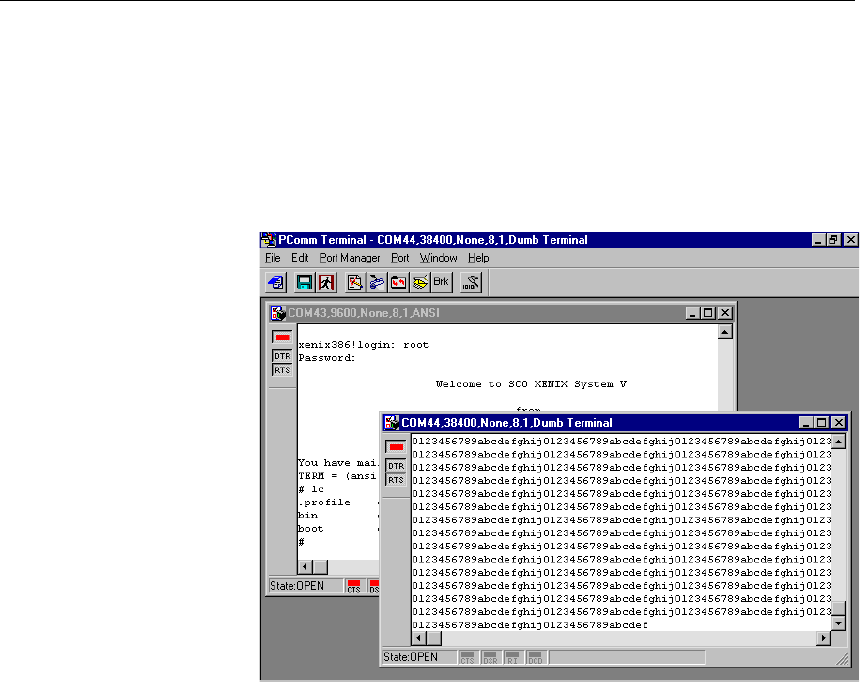Image resolution: width=860 pixels, height=682 pixels.
Task: Open the Help menu
Action: tap(478, 258)
